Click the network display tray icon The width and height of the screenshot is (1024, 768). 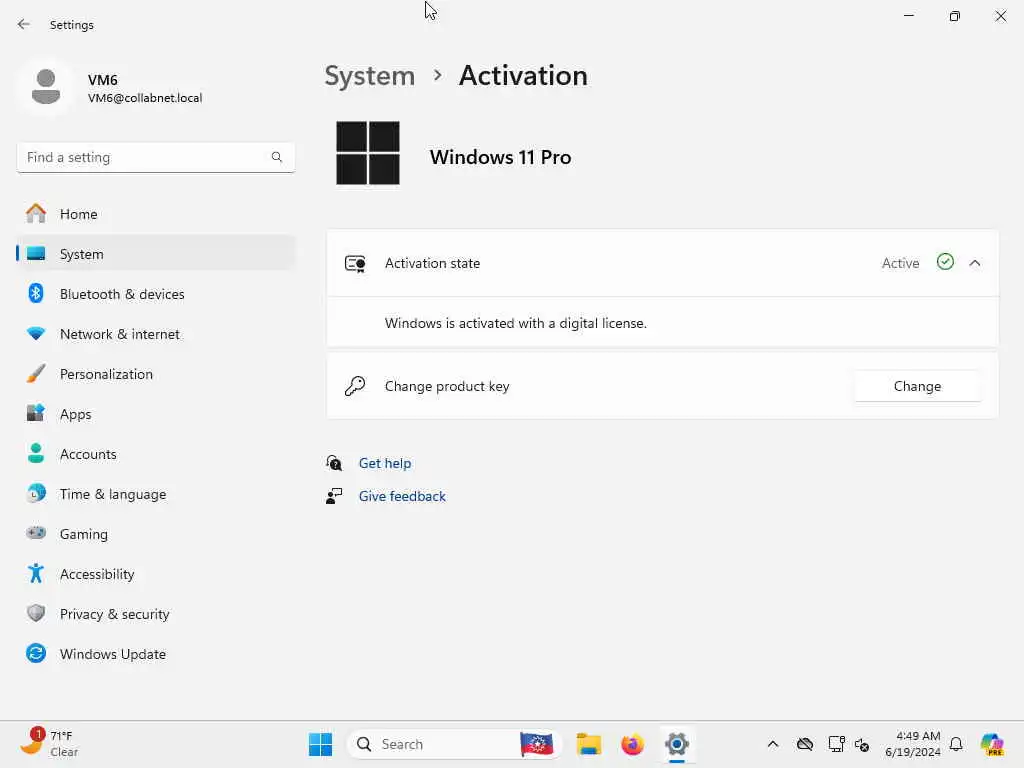pyautogui.click(x=836, y=744)
